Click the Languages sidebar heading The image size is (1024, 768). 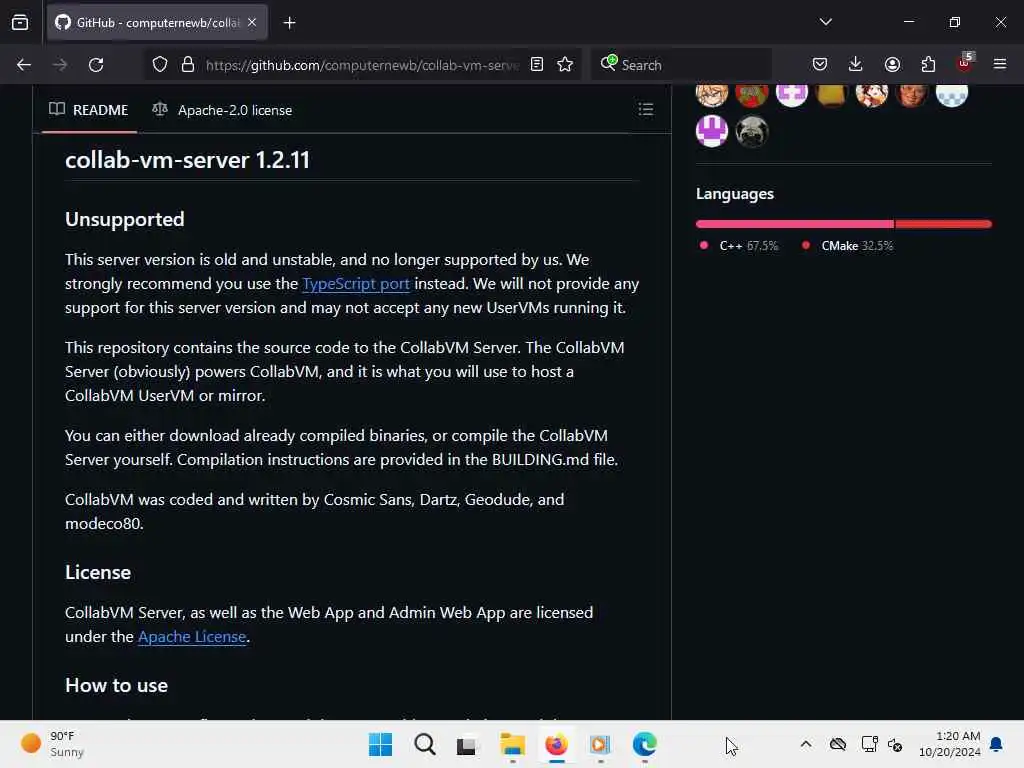click(735, 194)
